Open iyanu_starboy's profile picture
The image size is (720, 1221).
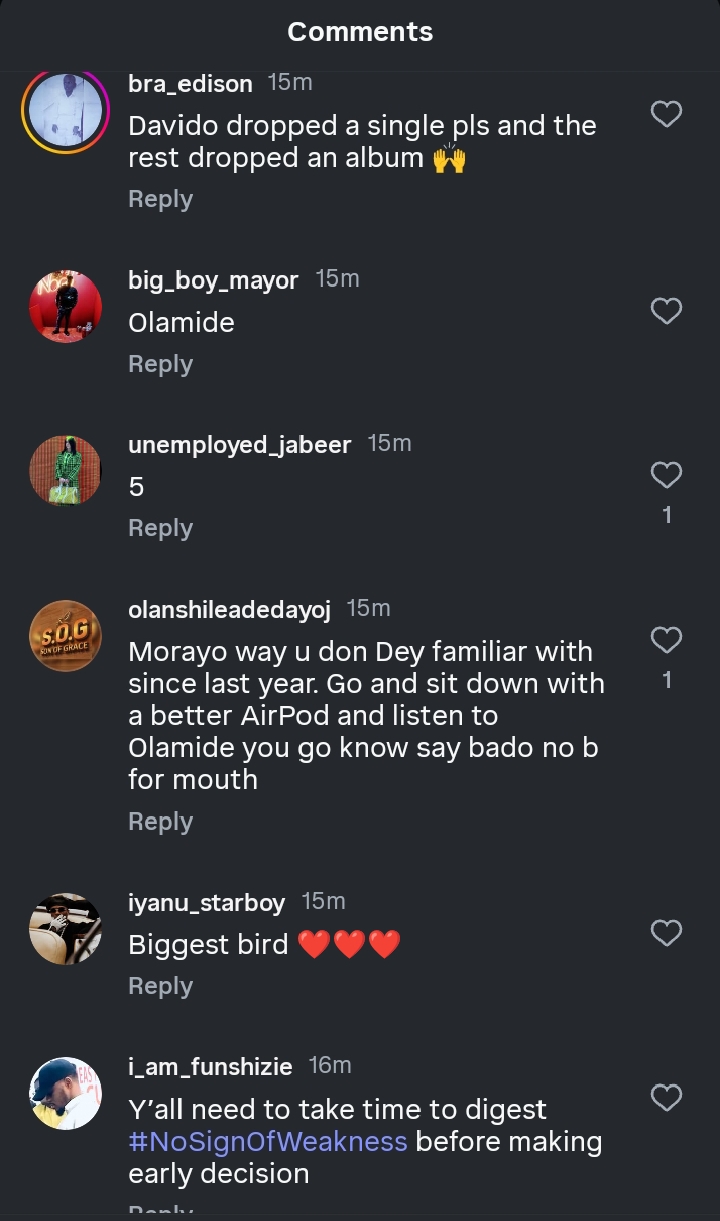click(x=65, y=929)
